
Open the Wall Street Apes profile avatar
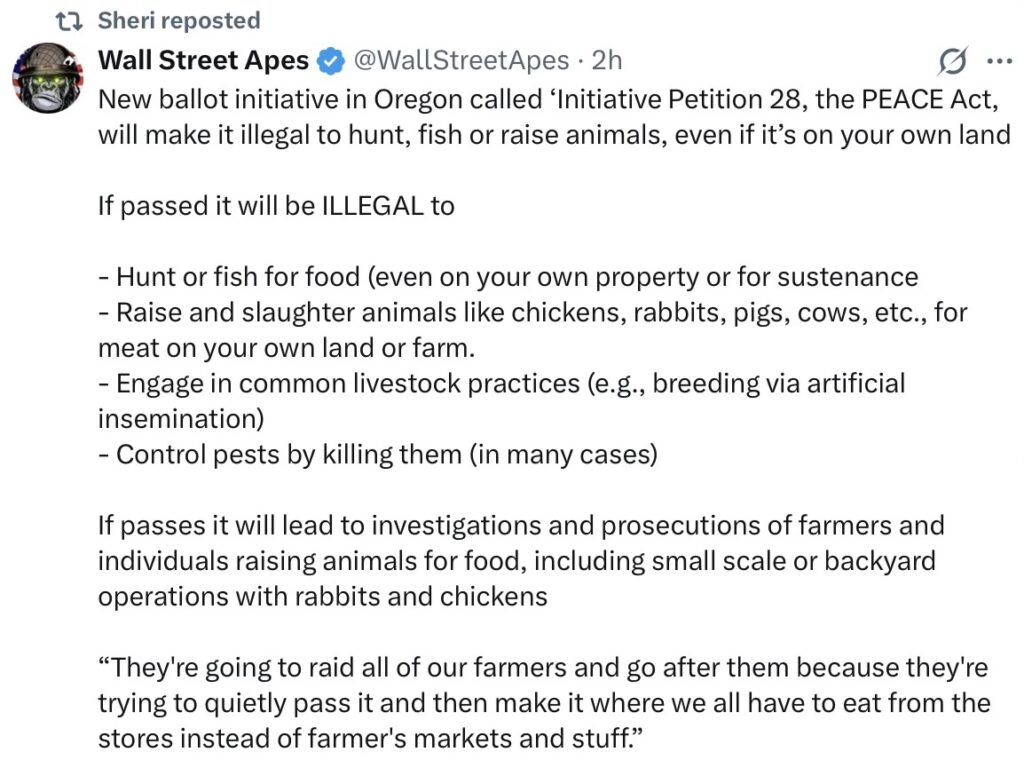coord(47,77)
